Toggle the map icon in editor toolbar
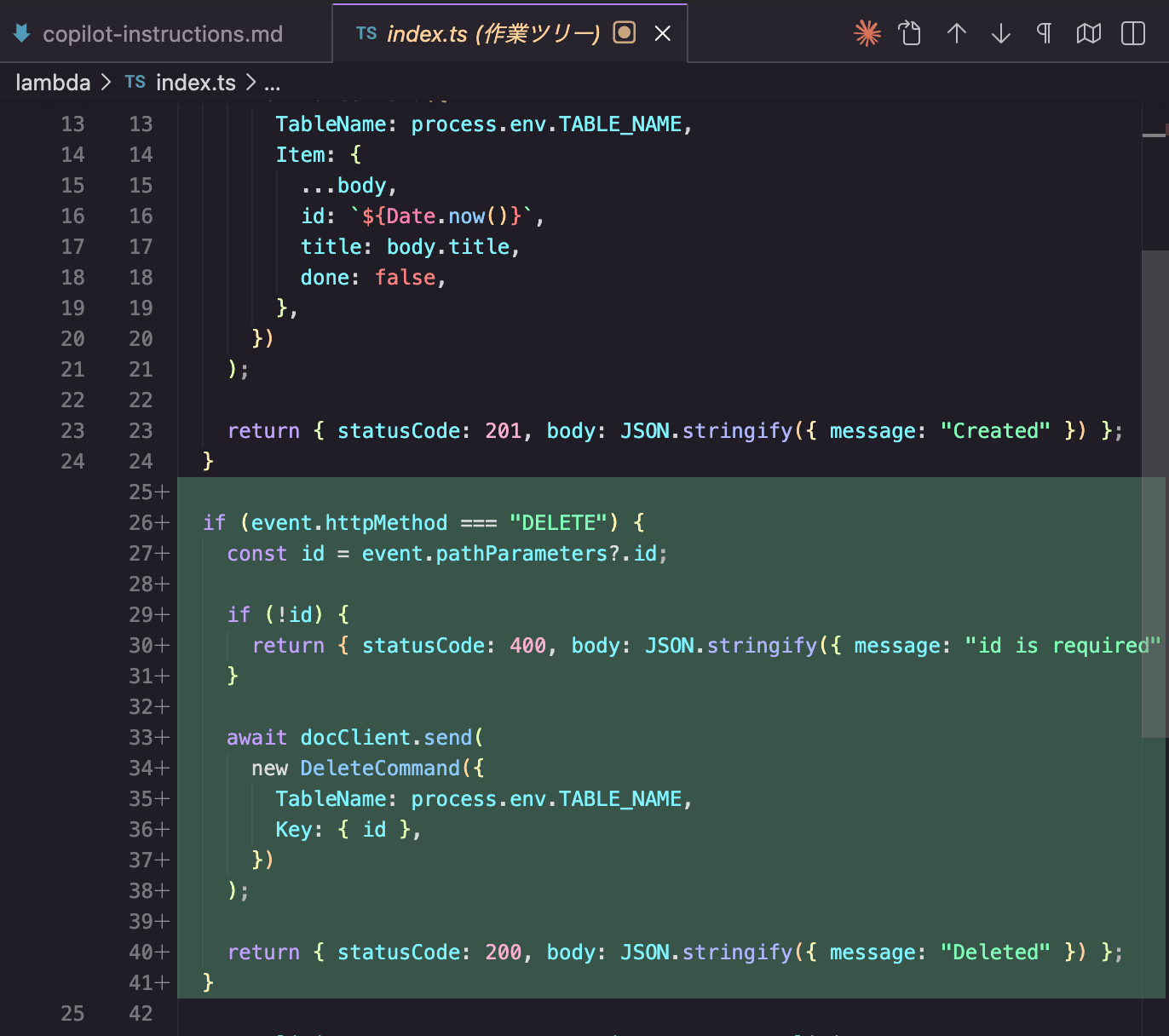This screenshot has width=1169, height=1036. [1088, 33]
